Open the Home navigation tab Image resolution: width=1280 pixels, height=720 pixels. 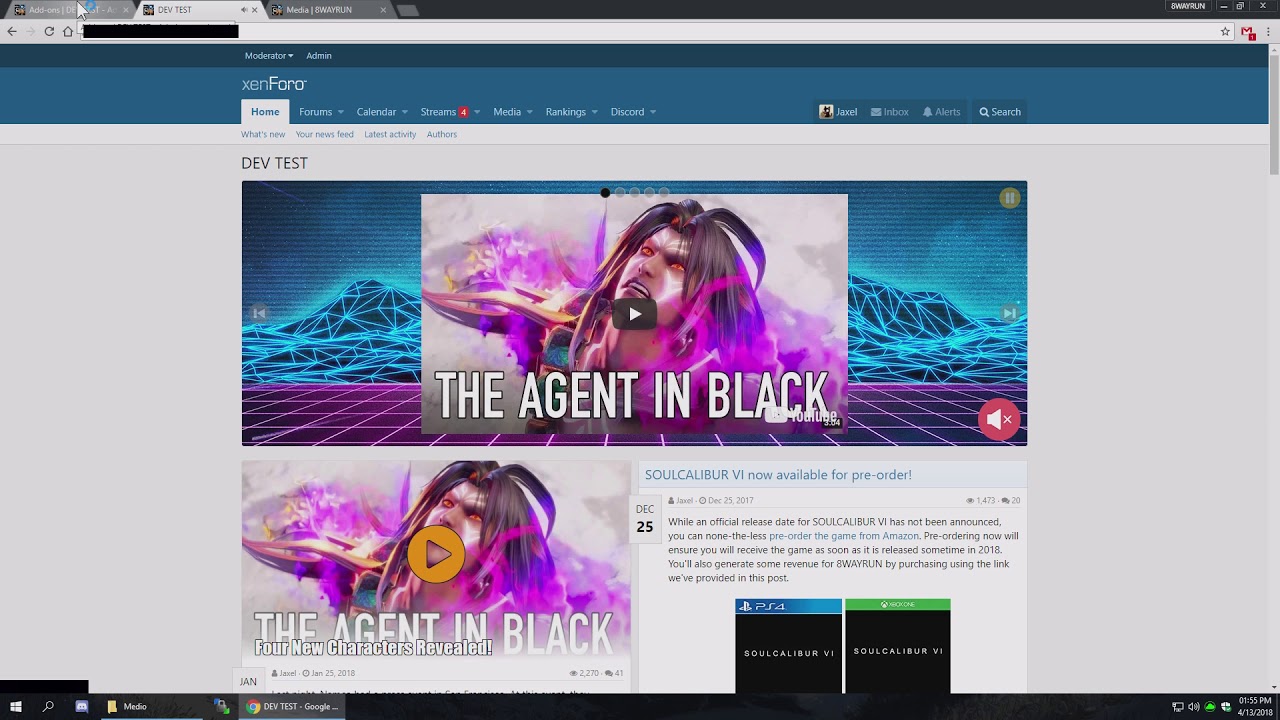(x=265, y=112)
